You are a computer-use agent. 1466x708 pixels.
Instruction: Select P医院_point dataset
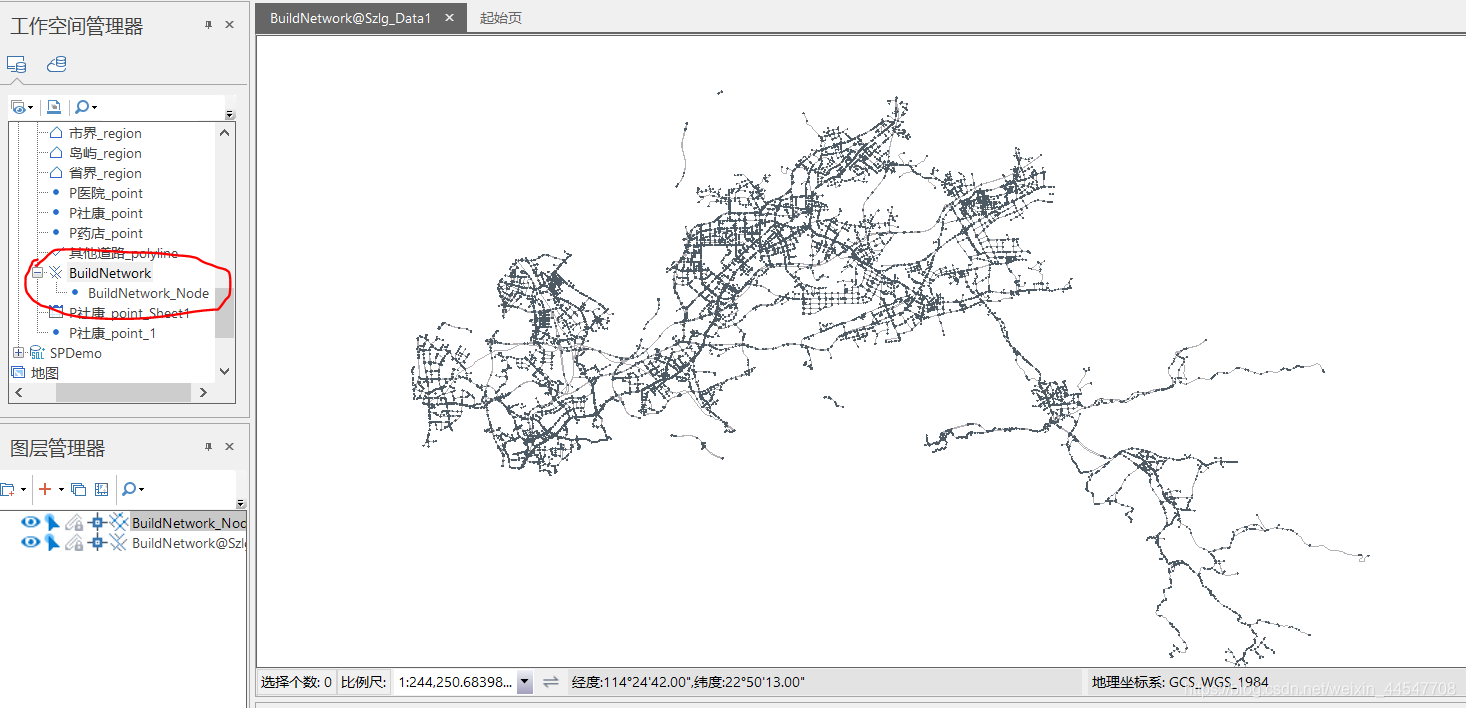tap(106, 193)
